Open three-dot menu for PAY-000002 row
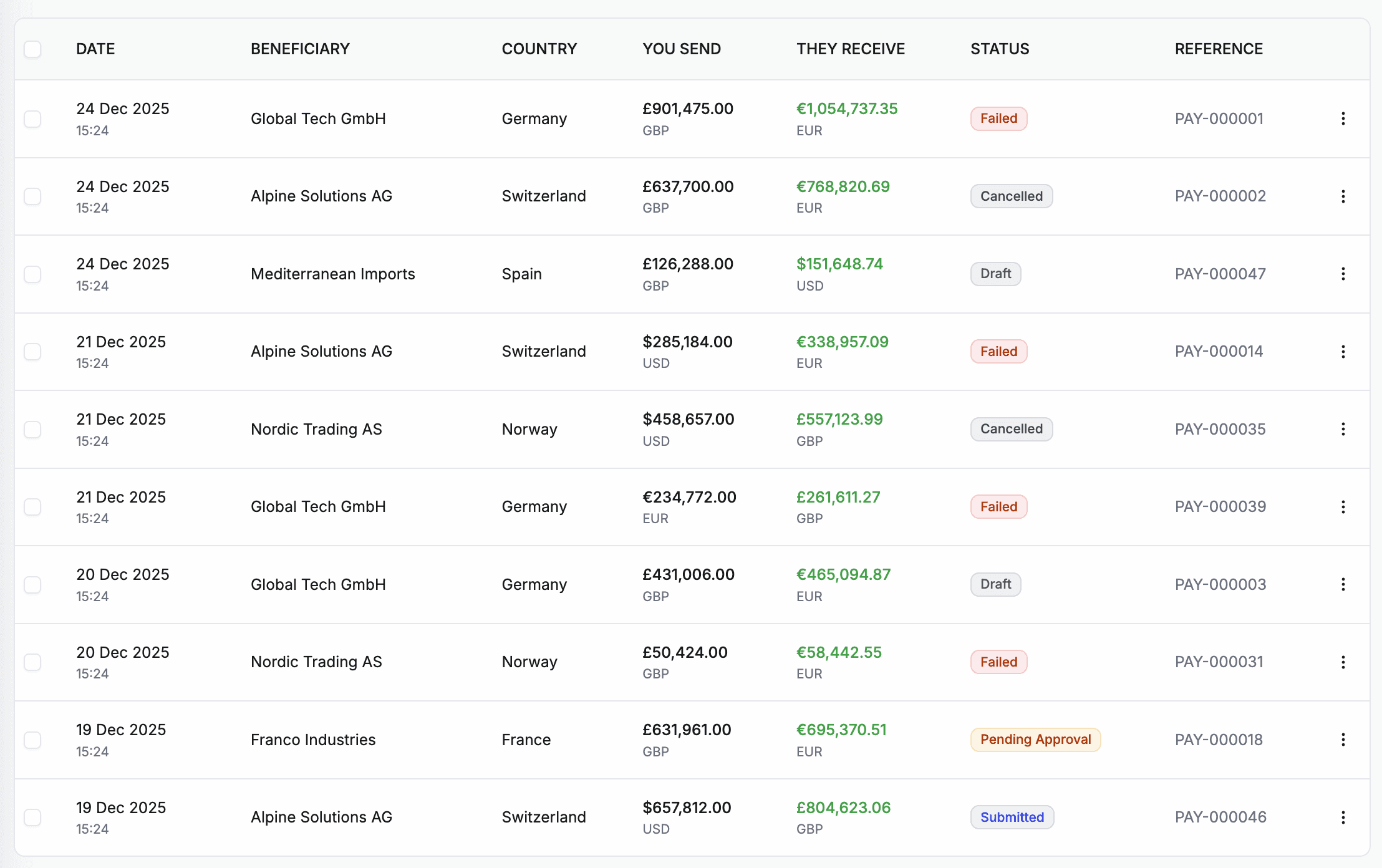This screenshot has width=1382, height=868. 1343,196
